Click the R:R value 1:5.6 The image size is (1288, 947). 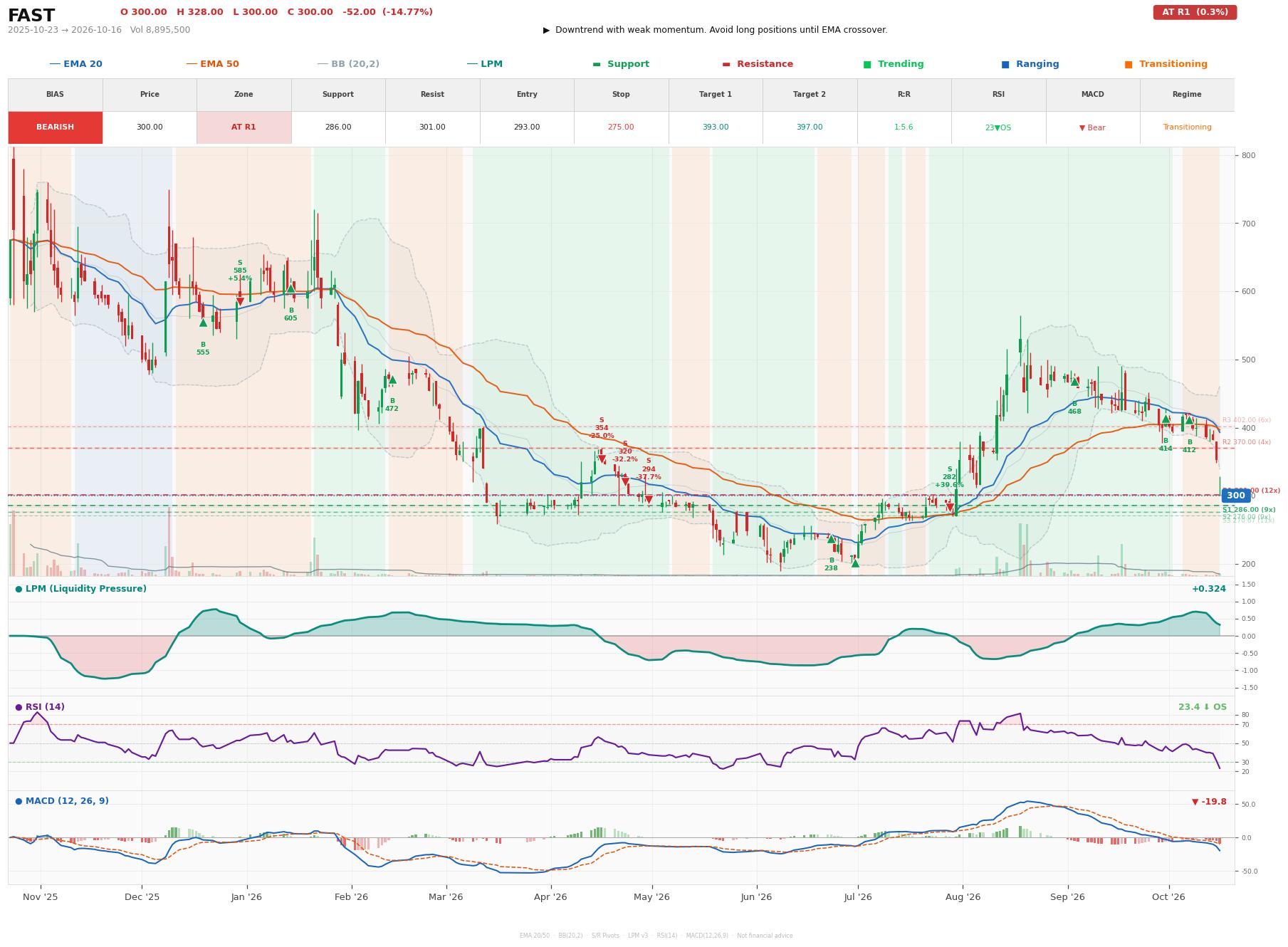pos(904,127)
